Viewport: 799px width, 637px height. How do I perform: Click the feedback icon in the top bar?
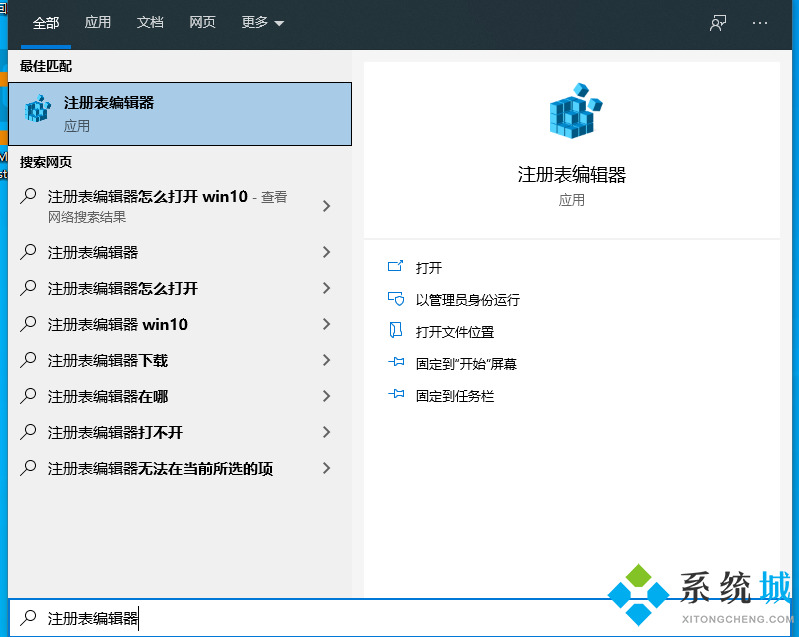click(x=717, y=23)
